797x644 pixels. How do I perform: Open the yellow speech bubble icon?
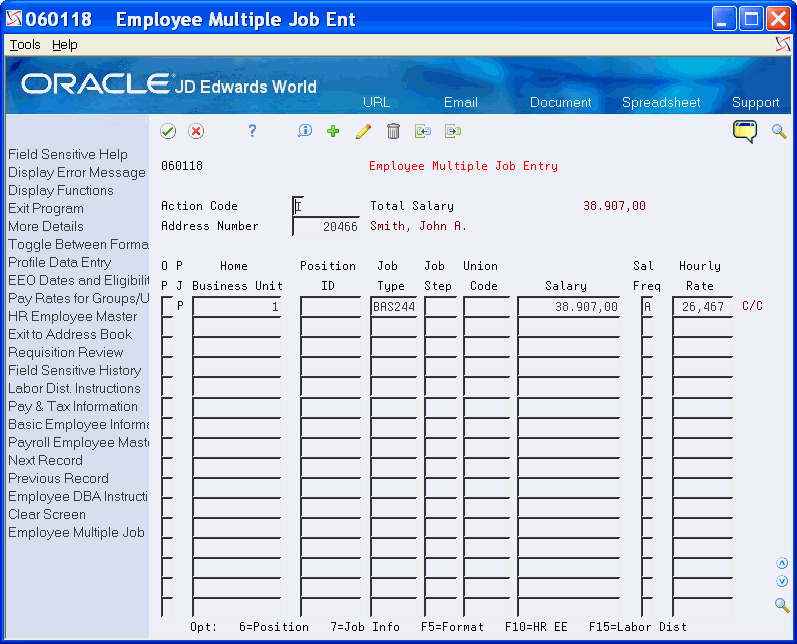pyautogui.click(x=745, y=131)
